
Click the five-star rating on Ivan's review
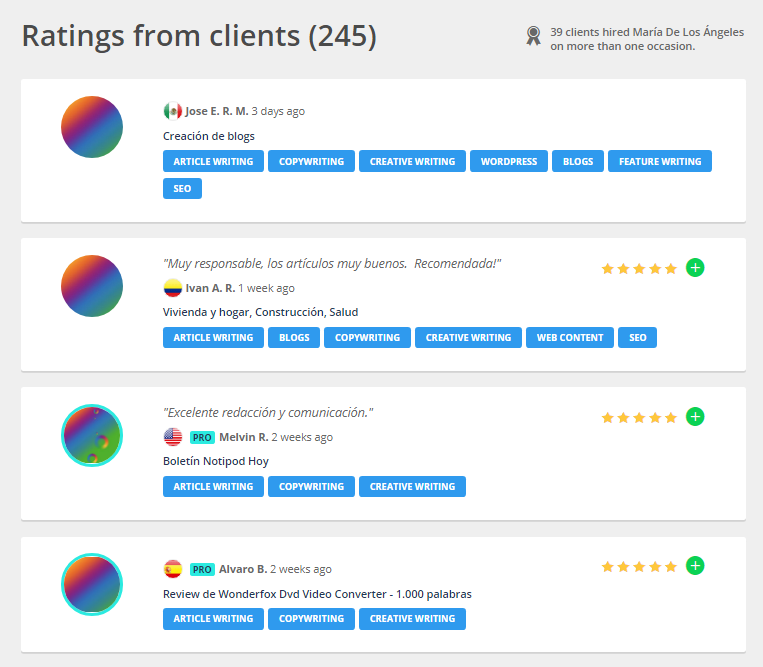pyautogui.click(x=638, y=268)
